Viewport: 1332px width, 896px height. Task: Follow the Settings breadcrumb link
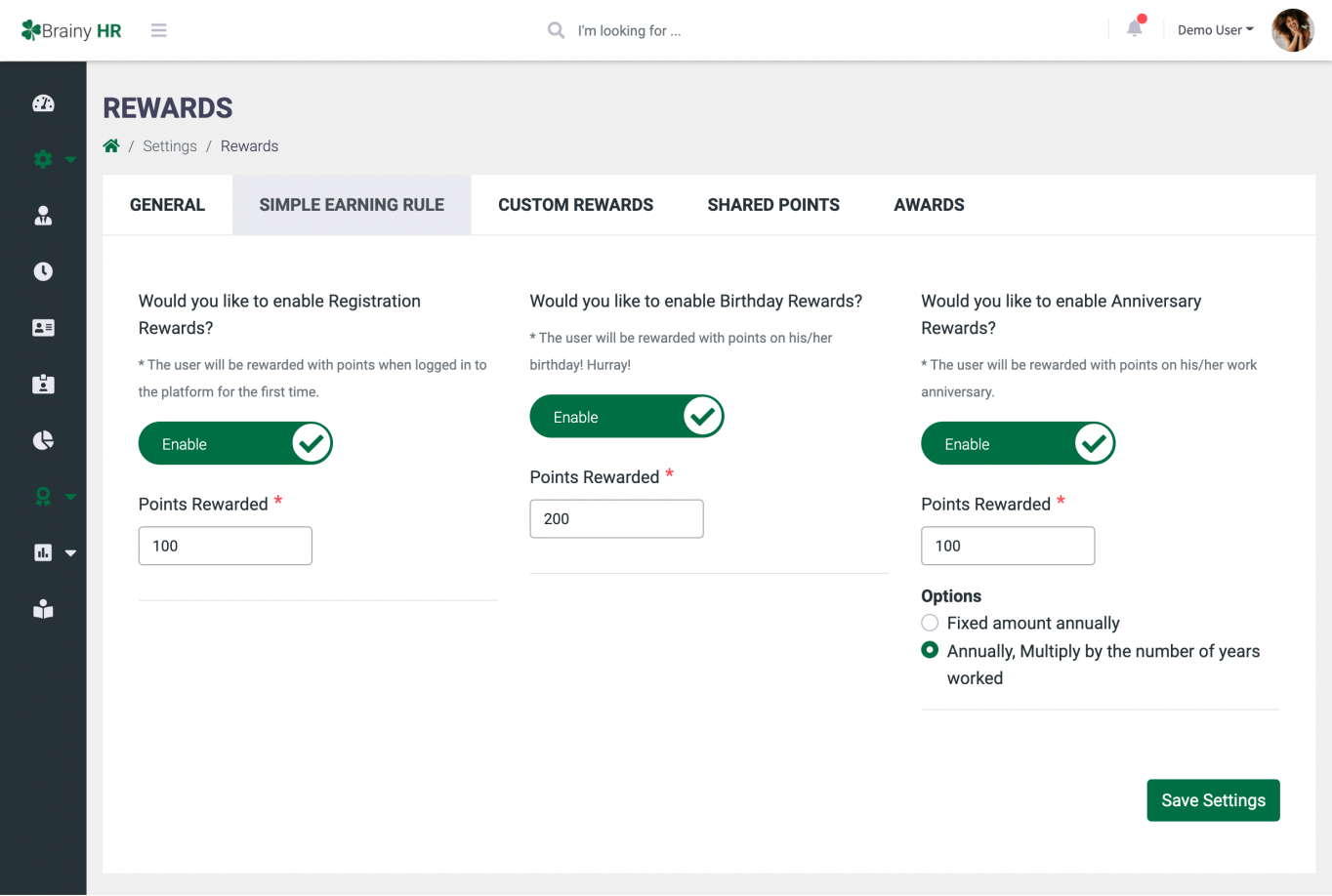point(170,145)
